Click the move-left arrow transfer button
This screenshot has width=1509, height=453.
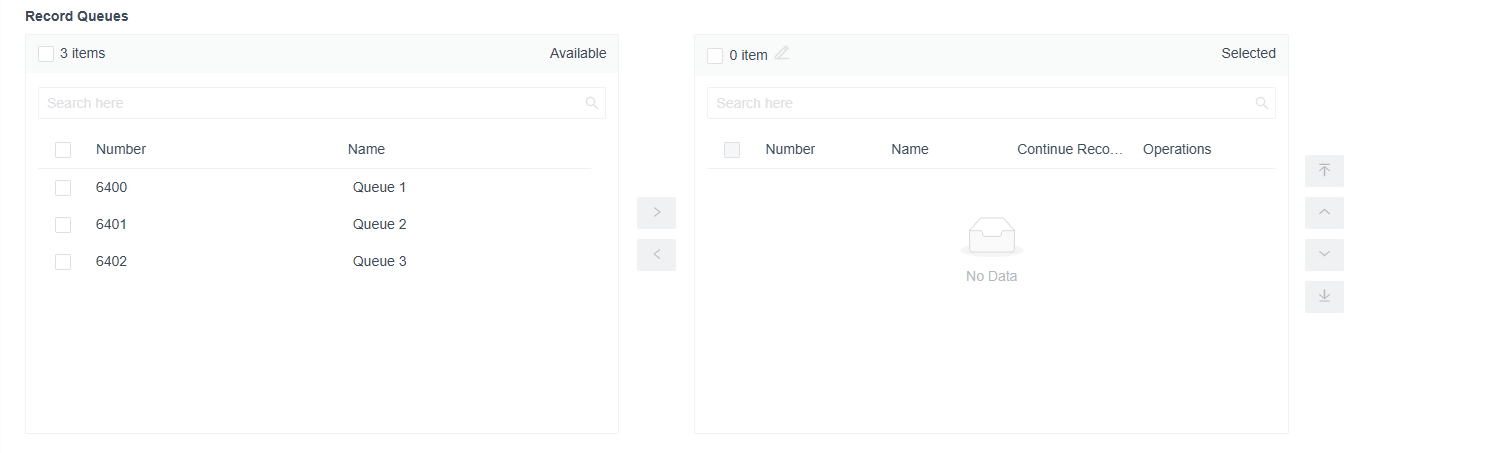pos(656,254)
